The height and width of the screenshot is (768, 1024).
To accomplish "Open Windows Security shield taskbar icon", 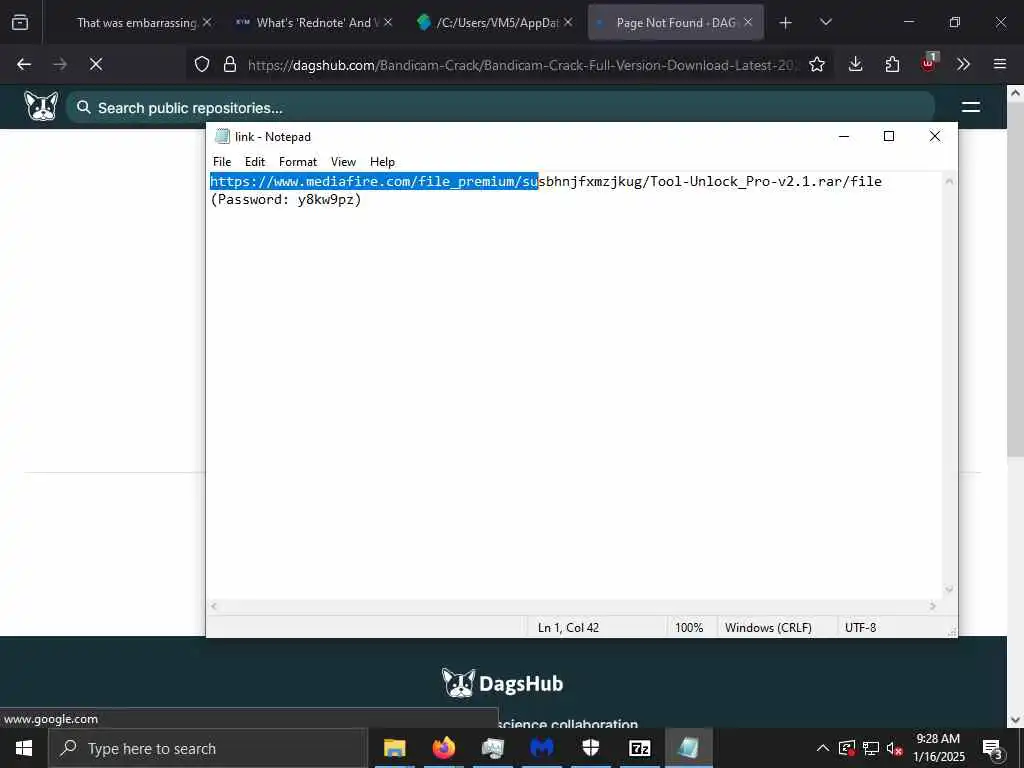I will (590, 748).
